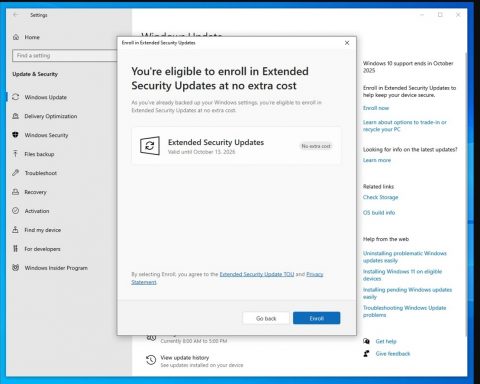This screenshot has height=384, width=480.
Task: Click the Delivery Optimization icon
Action: 16,116
